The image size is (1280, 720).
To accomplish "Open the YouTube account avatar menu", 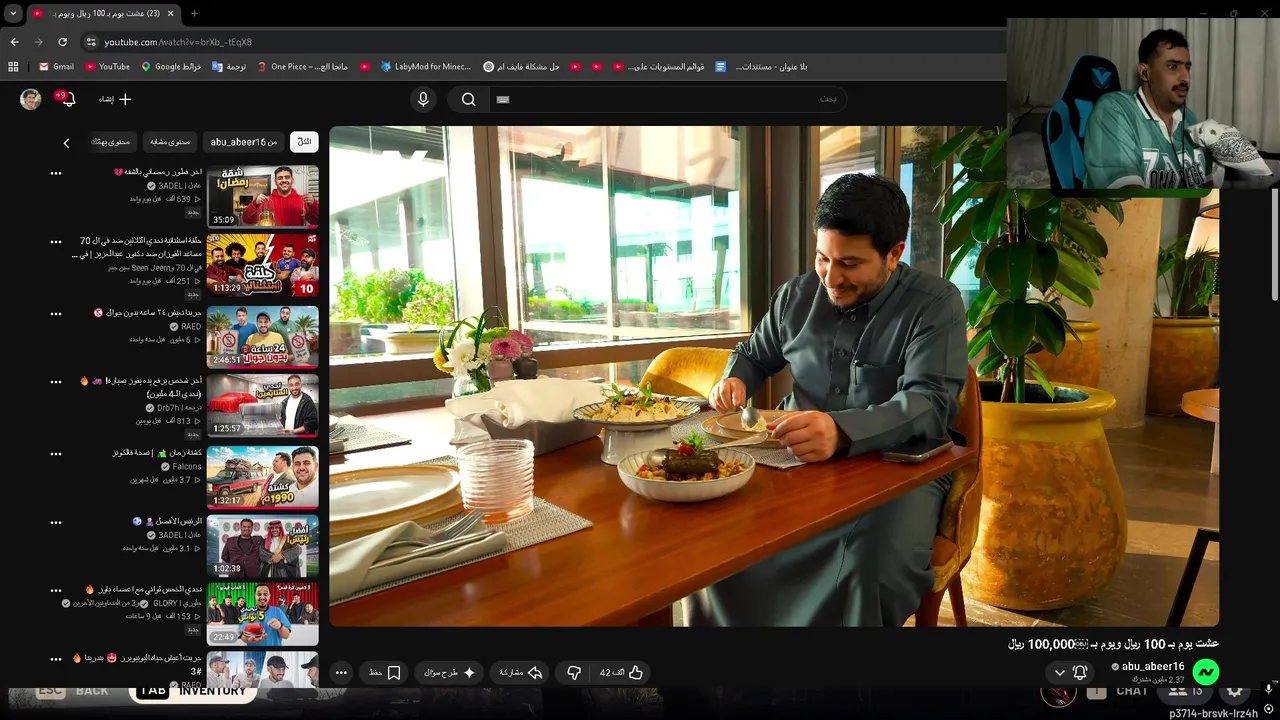I will (31, 99).
